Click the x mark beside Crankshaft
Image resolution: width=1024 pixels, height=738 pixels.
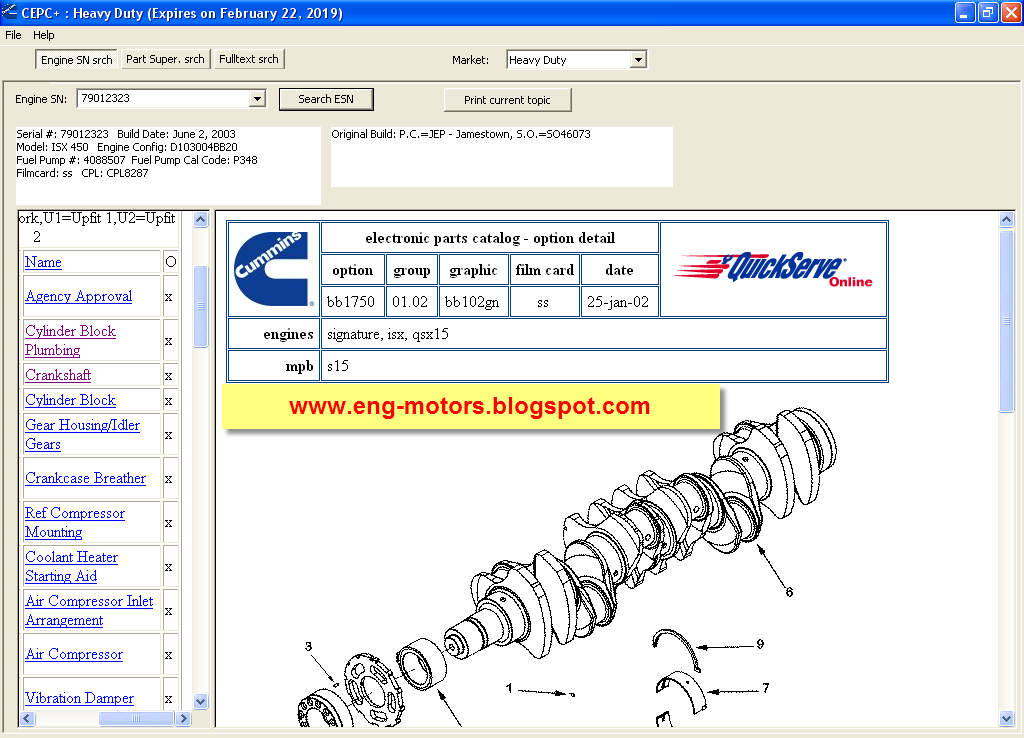(x=168, y=376)
